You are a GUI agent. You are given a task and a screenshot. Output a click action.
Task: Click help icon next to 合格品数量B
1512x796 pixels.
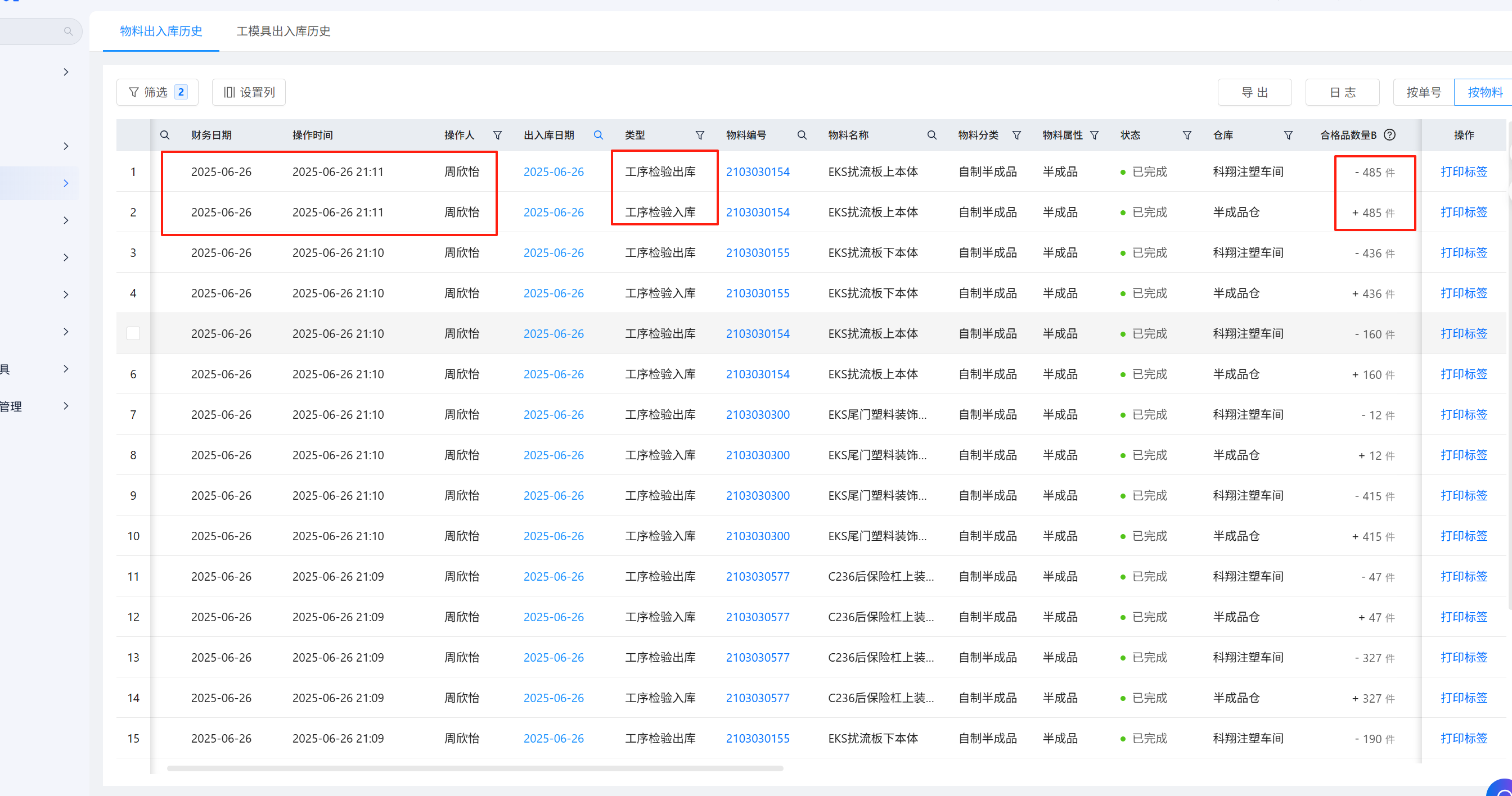[1389, 135]
